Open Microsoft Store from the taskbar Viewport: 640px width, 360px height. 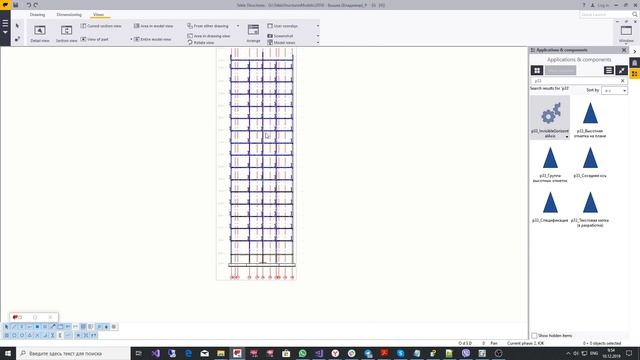tap(286, 353)
